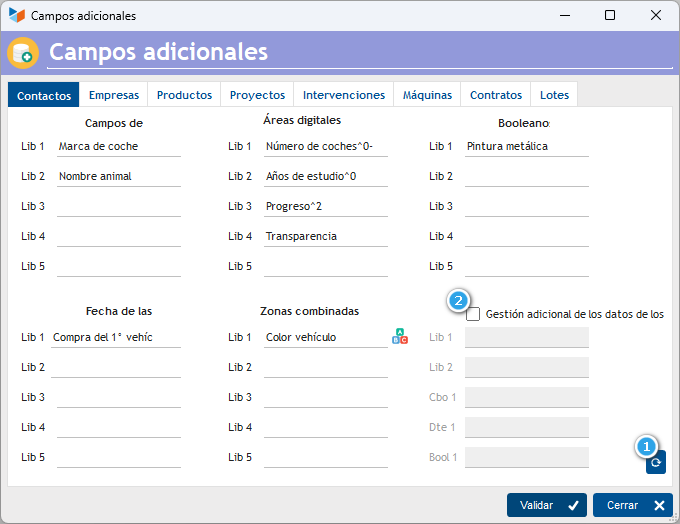Go to the Lotes tab
This screenshot has width=680, height=524.
pos(554,95)
